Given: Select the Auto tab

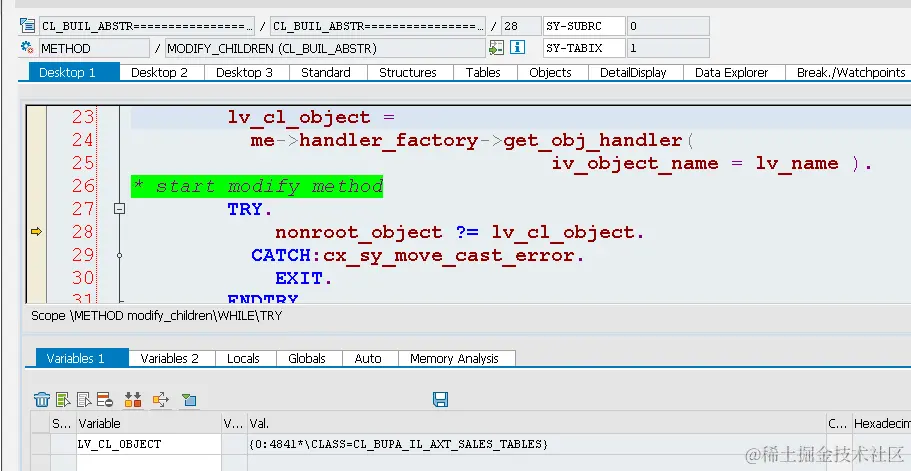Looking at the screenshot, I should 368,358.
